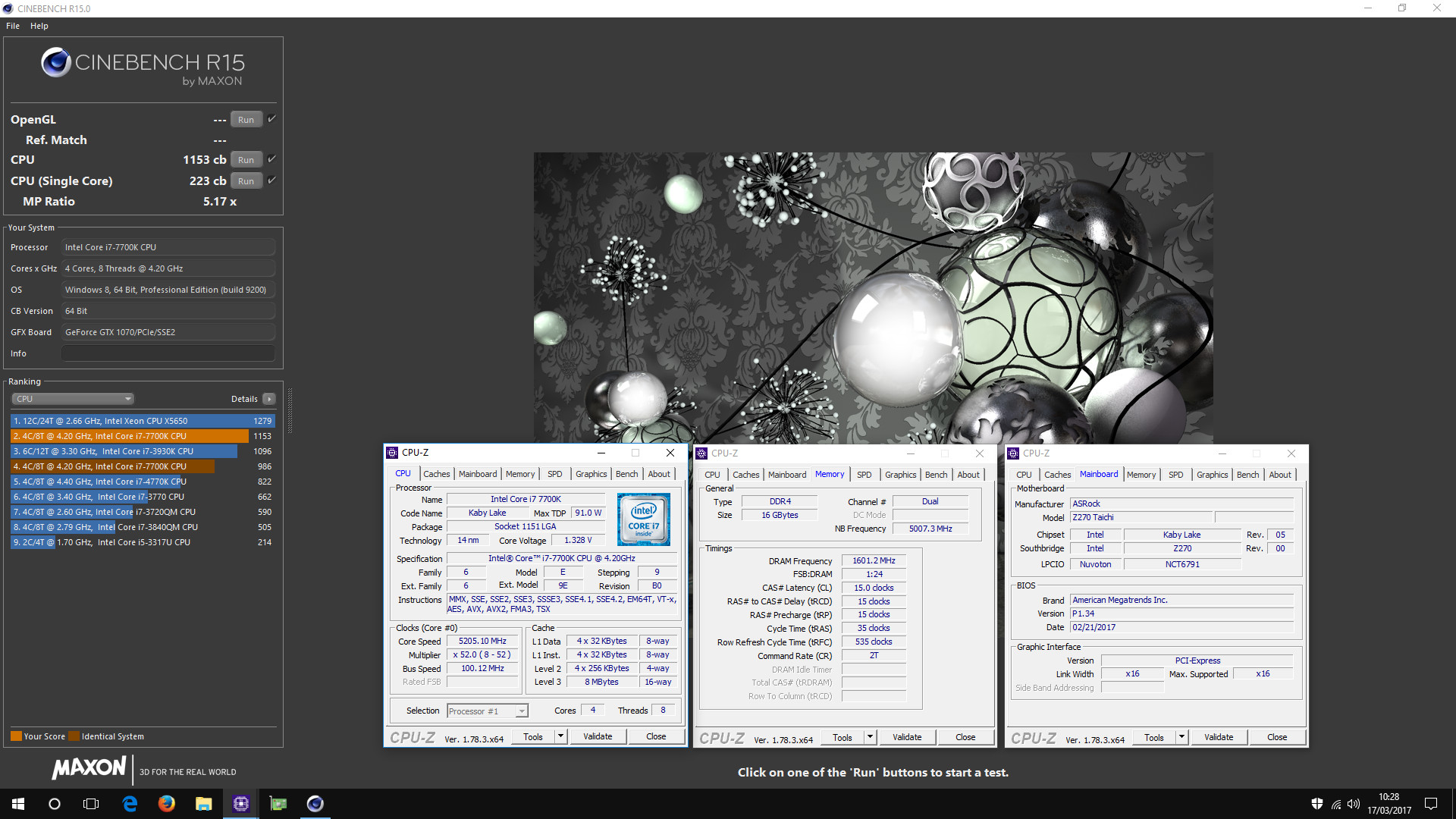
Task: Toggle the CPU Single Core test checkbox
Action: [271, 180]
